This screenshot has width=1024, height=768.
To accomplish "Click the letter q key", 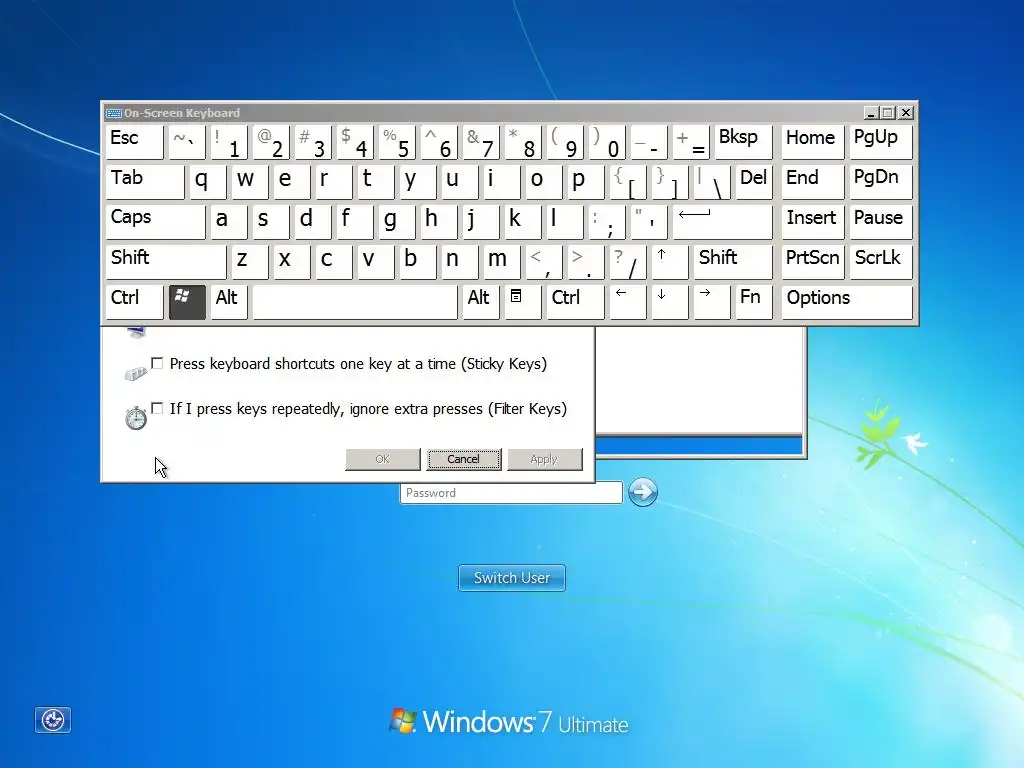I will click(x=208, y=182).
